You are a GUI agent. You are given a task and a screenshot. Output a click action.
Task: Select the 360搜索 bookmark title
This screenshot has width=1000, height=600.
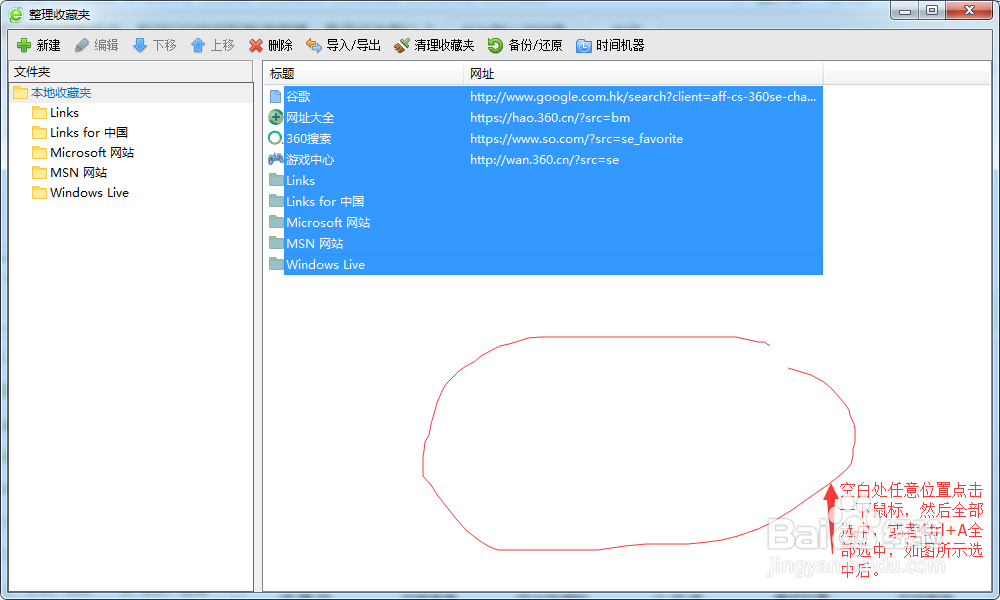pyautogui.click(x=309, y=138)
